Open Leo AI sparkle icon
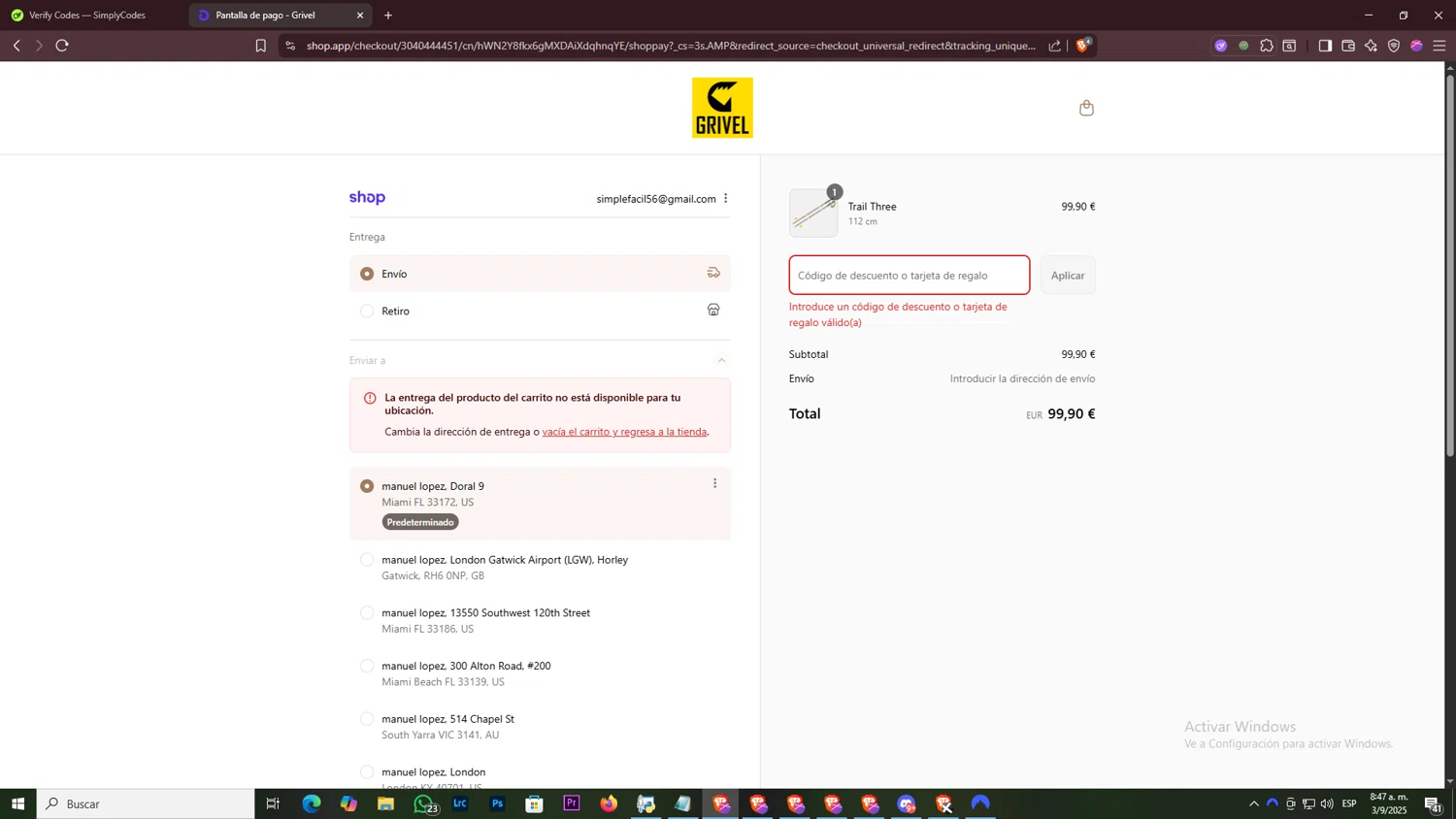Screen dimensions: 1456x819 click(x=1371, y=46)
